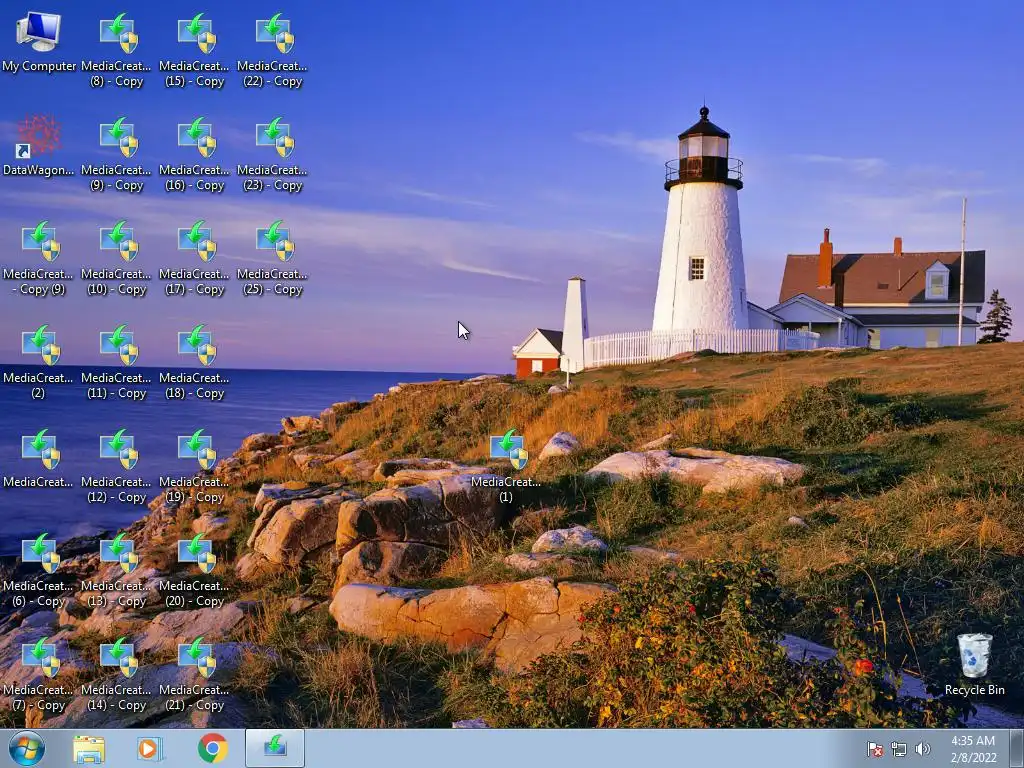Select MediaCreat... (21) - Copy icon
This screenshot has height=768, width=1024.
195,673
